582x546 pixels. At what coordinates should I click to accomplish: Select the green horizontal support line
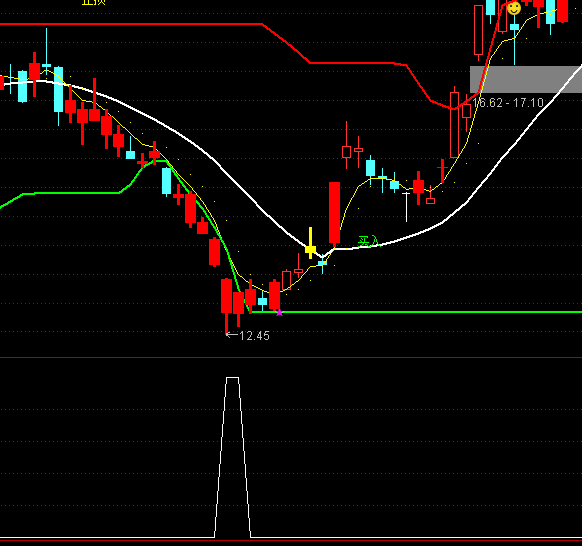click(416, 312)
